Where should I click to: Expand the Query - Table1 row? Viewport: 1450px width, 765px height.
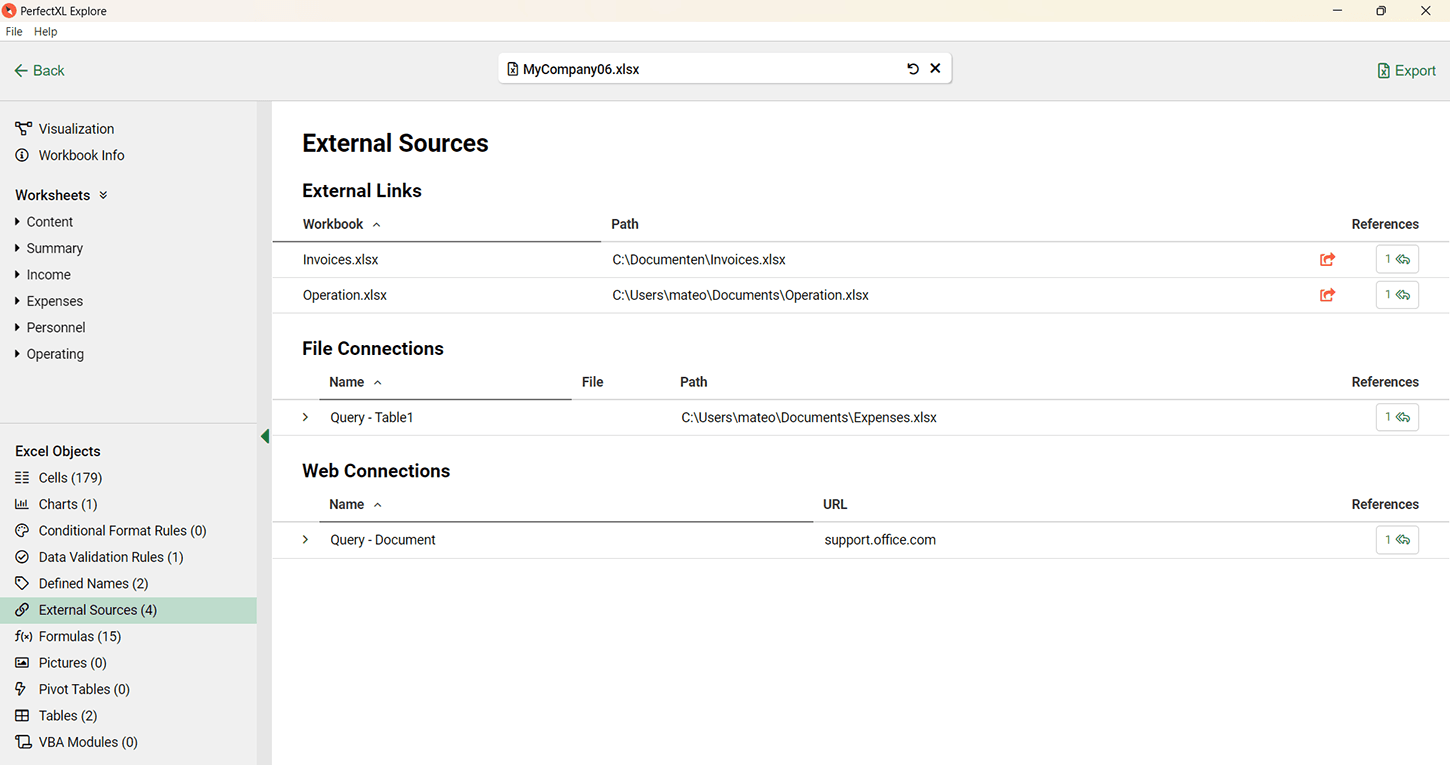(306, 417)
